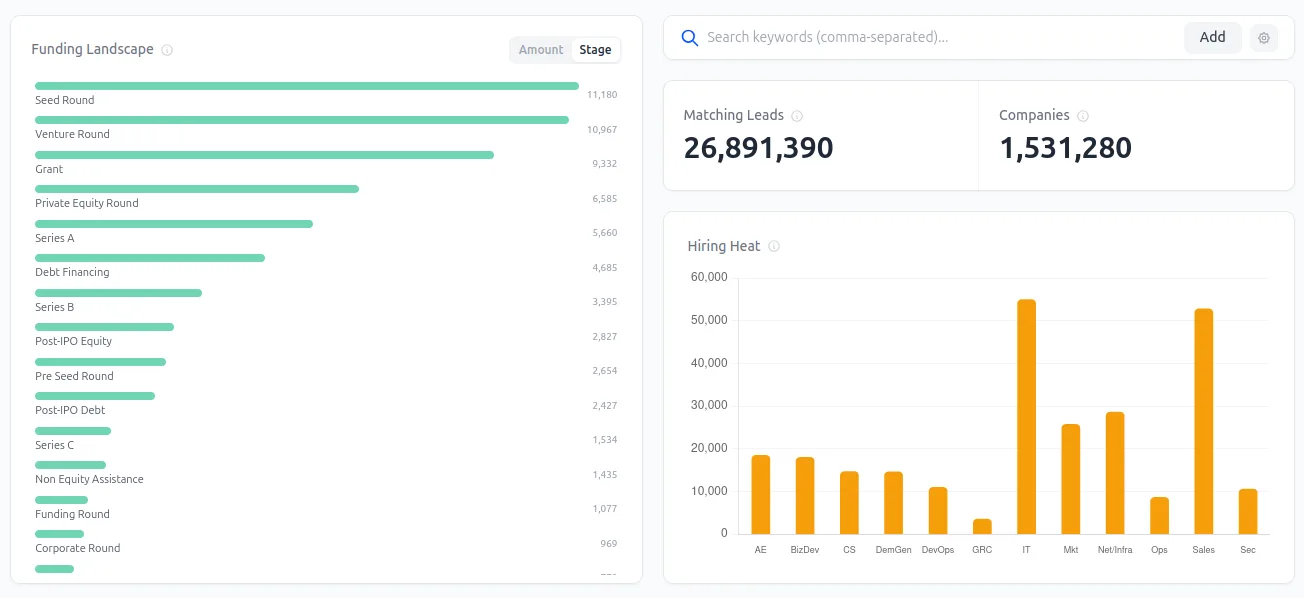Click the DevOps bar in Hiring Heat

[x=938, y=510]
